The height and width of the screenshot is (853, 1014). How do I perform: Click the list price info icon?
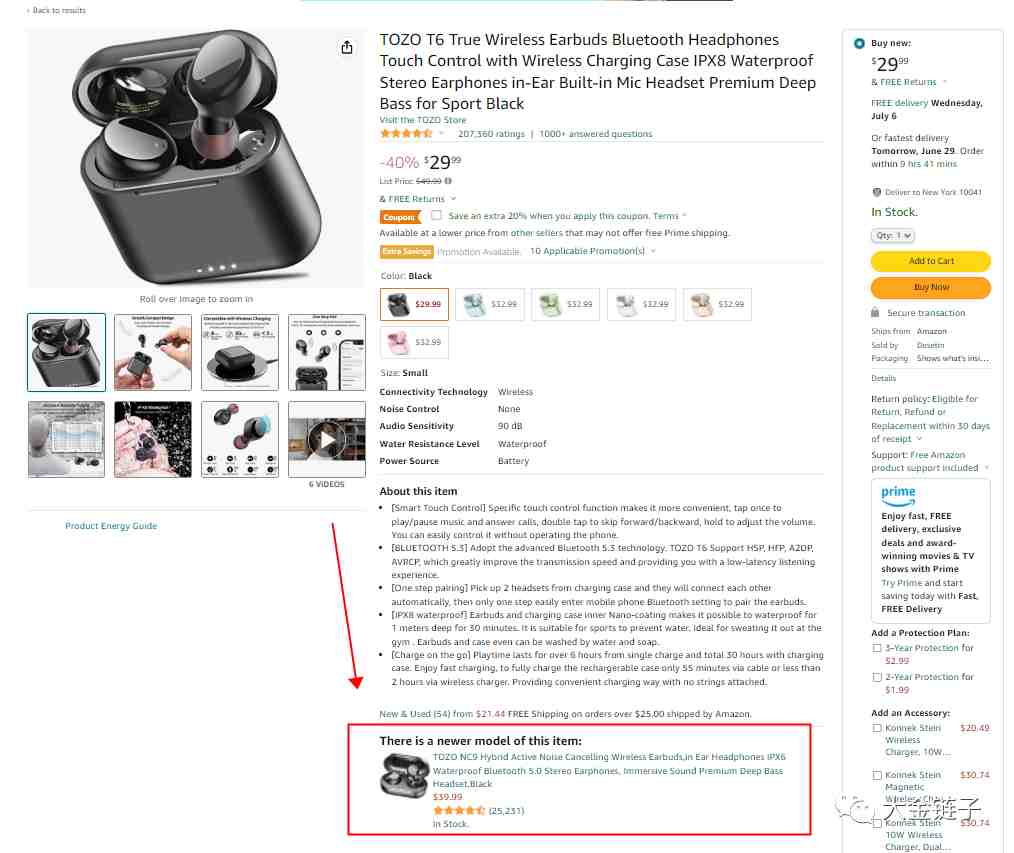(448, 181)
